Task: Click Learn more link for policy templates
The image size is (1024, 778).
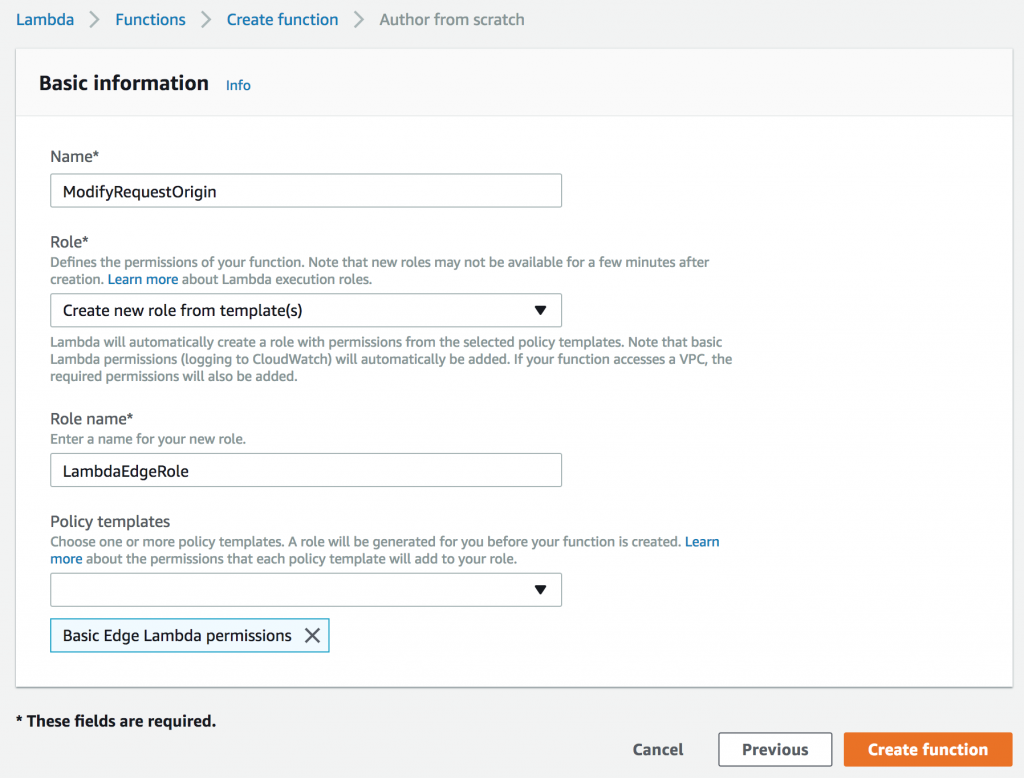Action: [x=701, y=541]
